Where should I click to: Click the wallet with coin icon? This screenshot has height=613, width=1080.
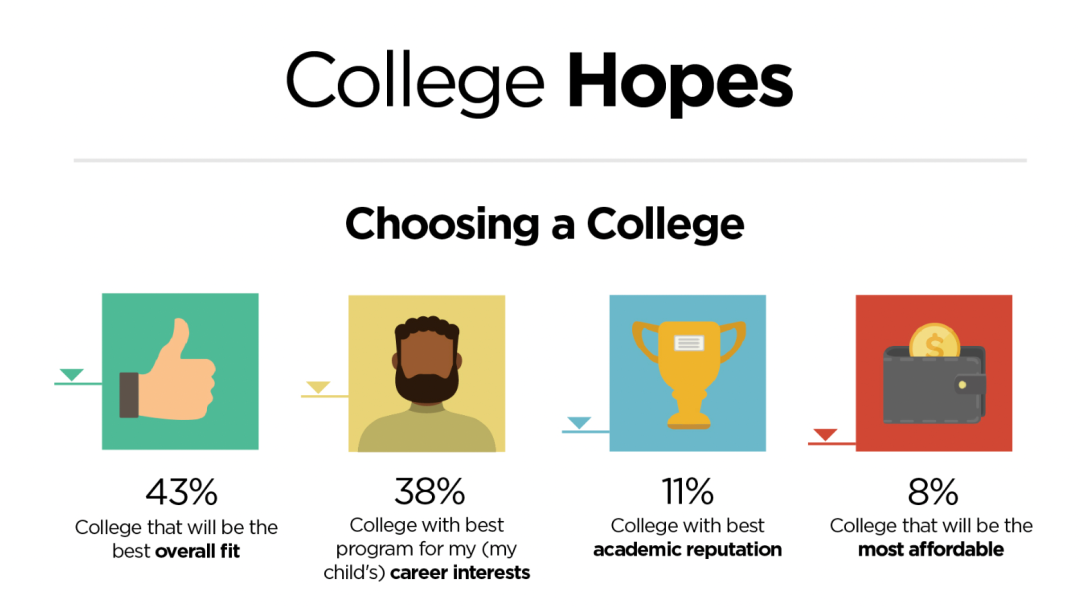point(934,380)
